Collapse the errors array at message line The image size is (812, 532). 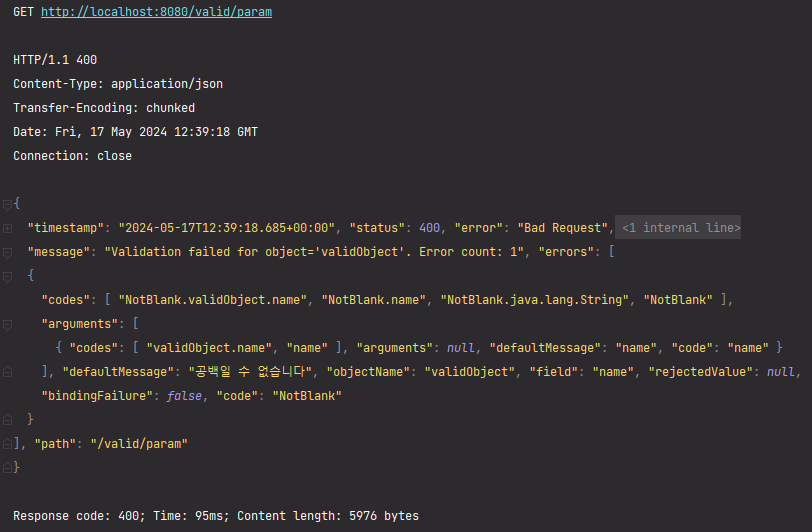click(7, 253)
